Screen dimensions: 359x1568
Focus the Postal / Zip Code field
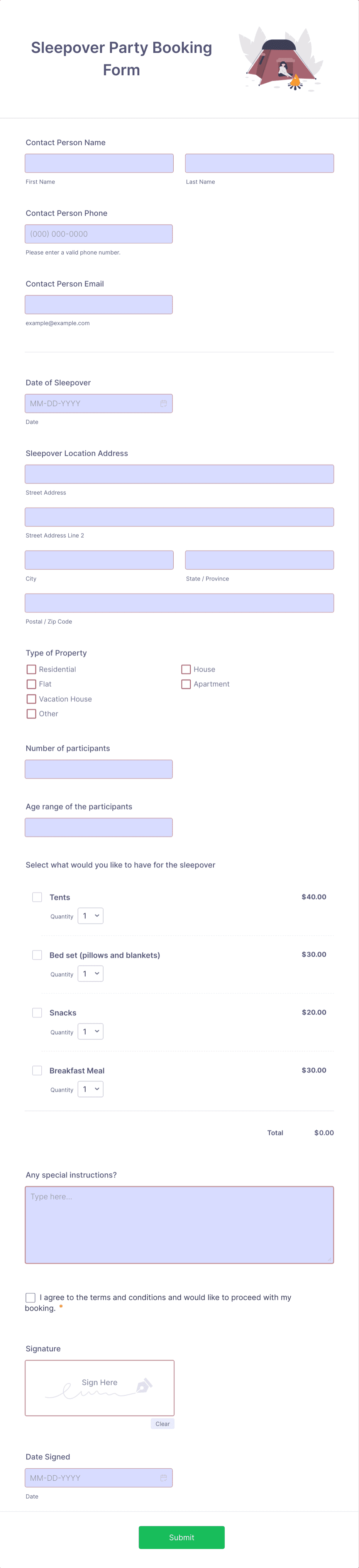(x=179, y=602)
